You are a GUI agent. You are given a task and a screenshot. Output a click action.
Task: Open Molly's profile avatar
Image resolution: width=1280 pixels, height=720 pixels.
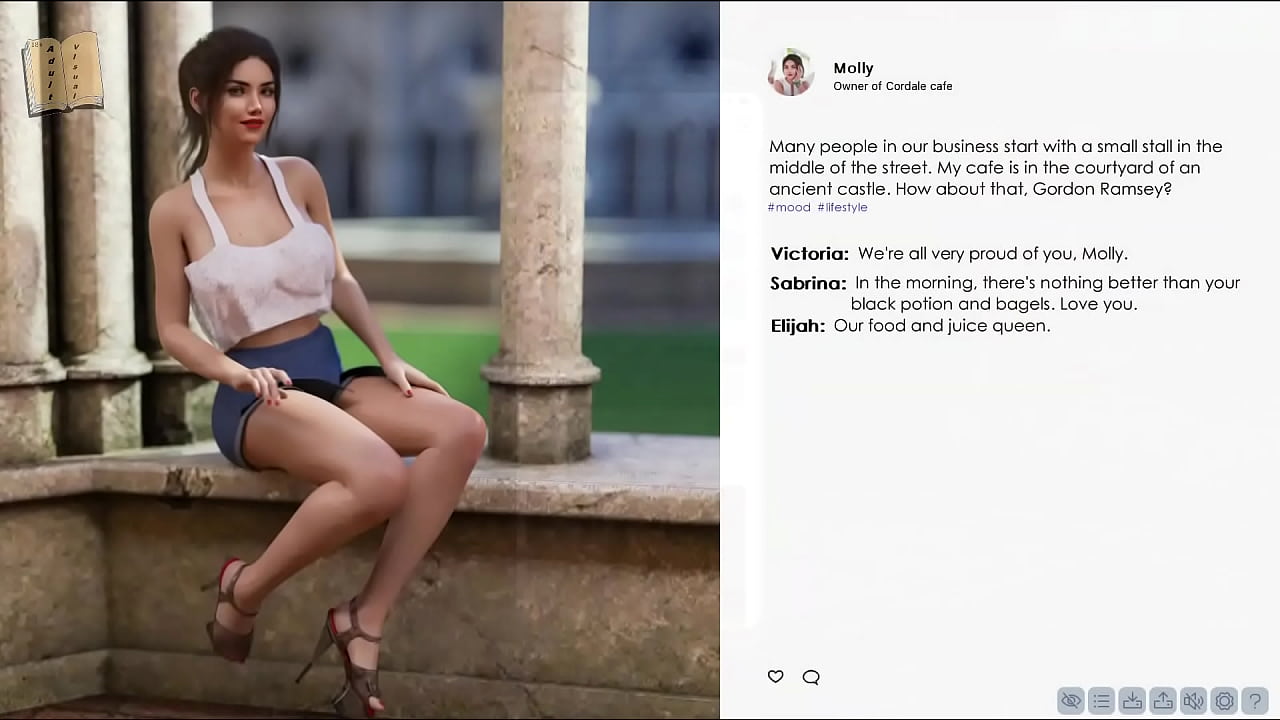tap(790, 73)
